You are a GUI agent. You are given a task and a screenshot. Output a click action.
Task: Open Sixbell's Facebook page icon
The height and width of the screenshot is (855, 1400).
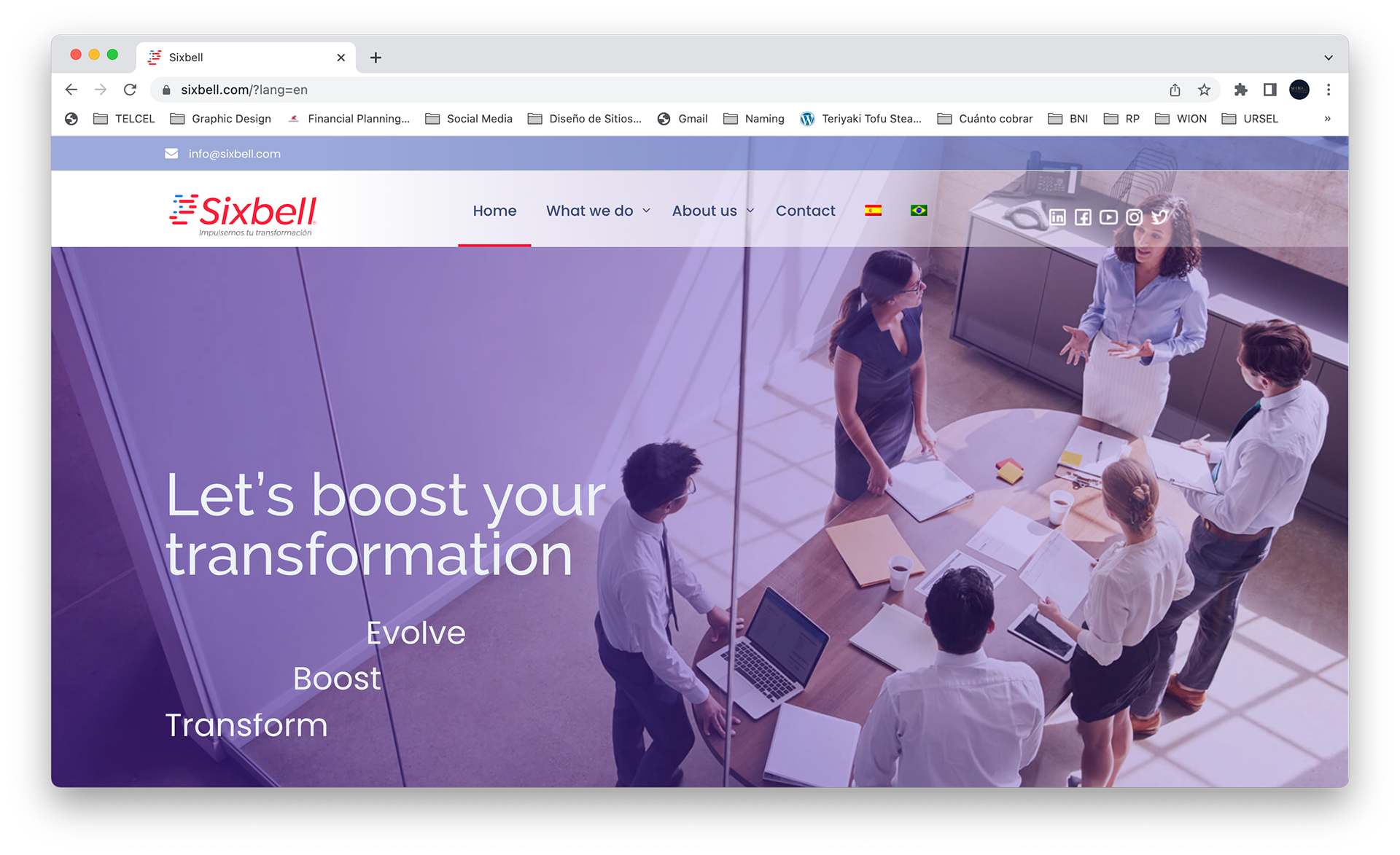[1083, 217]
